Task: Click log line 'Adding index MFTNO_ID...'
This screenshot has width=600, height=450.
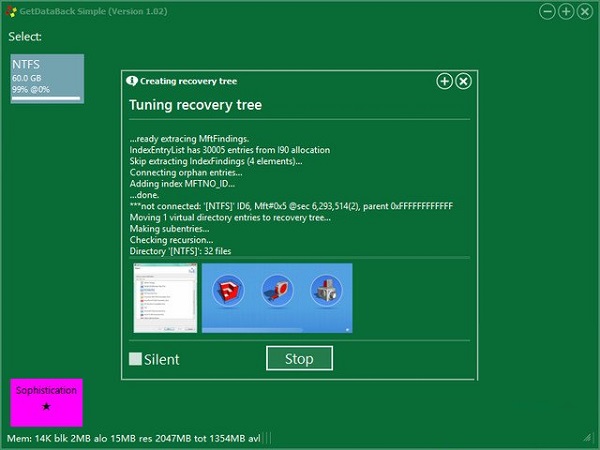Action: [x=182, y=184]
